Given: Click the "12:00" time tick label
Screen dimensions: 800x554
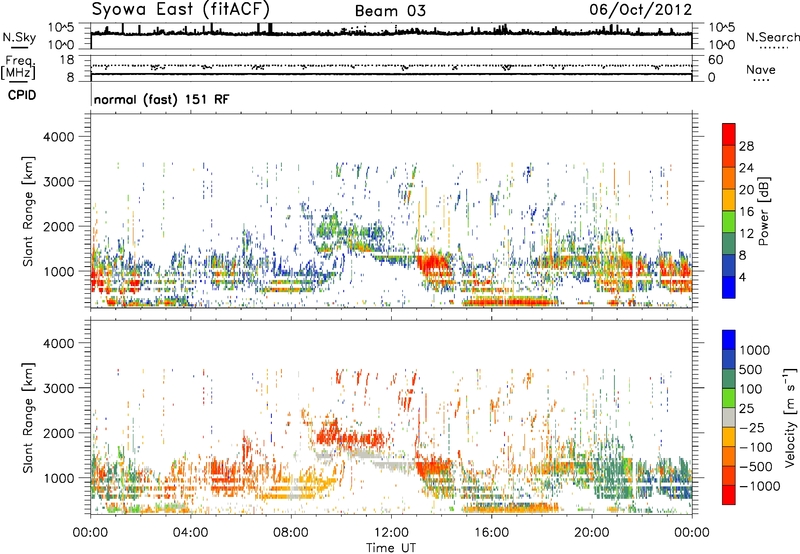Looking at the screenshot, I should tap(391, 533).
